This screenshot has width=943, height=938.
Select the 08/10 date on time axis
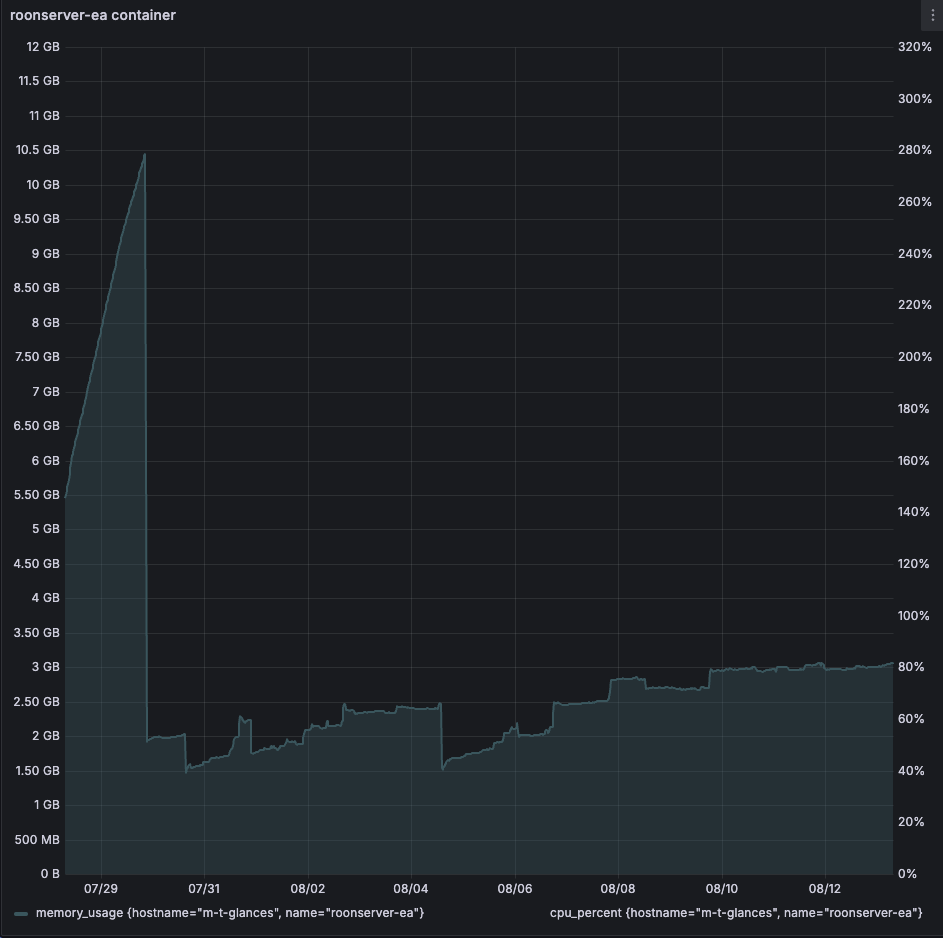(x=722, y=888)
